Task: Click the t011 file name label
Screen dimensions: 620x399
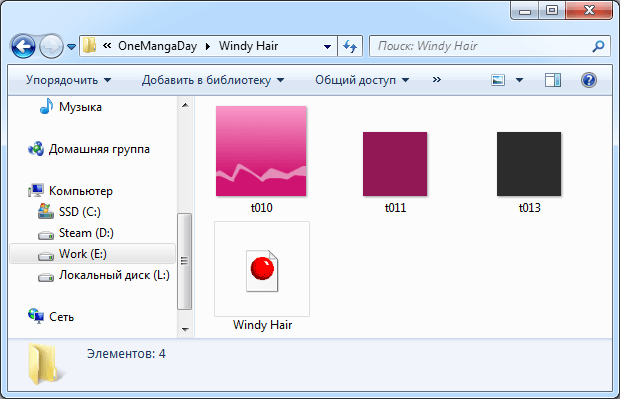Action: click(395, 208)
